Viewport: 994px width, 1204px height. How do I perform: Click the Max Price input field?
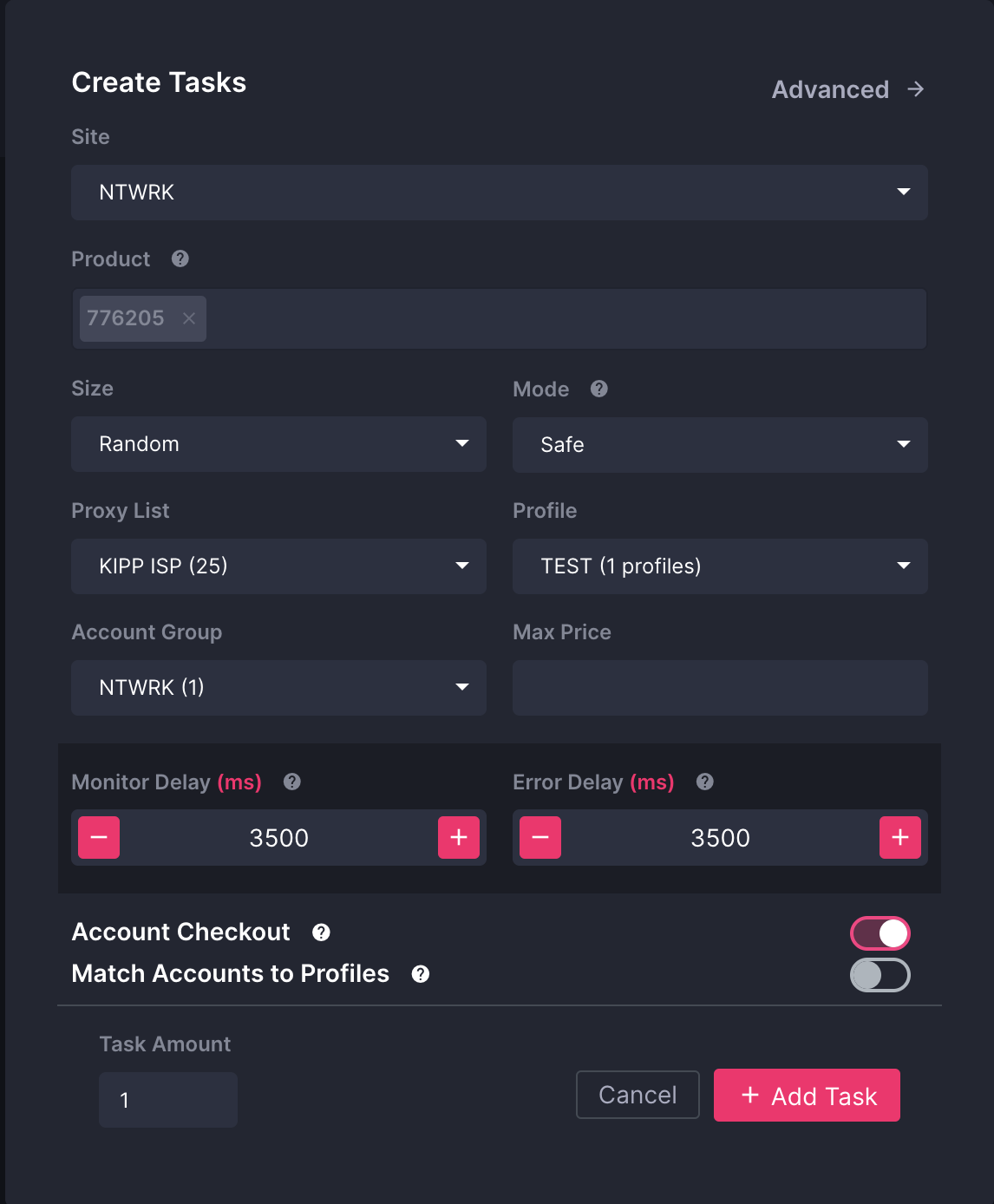pos(720,688)
